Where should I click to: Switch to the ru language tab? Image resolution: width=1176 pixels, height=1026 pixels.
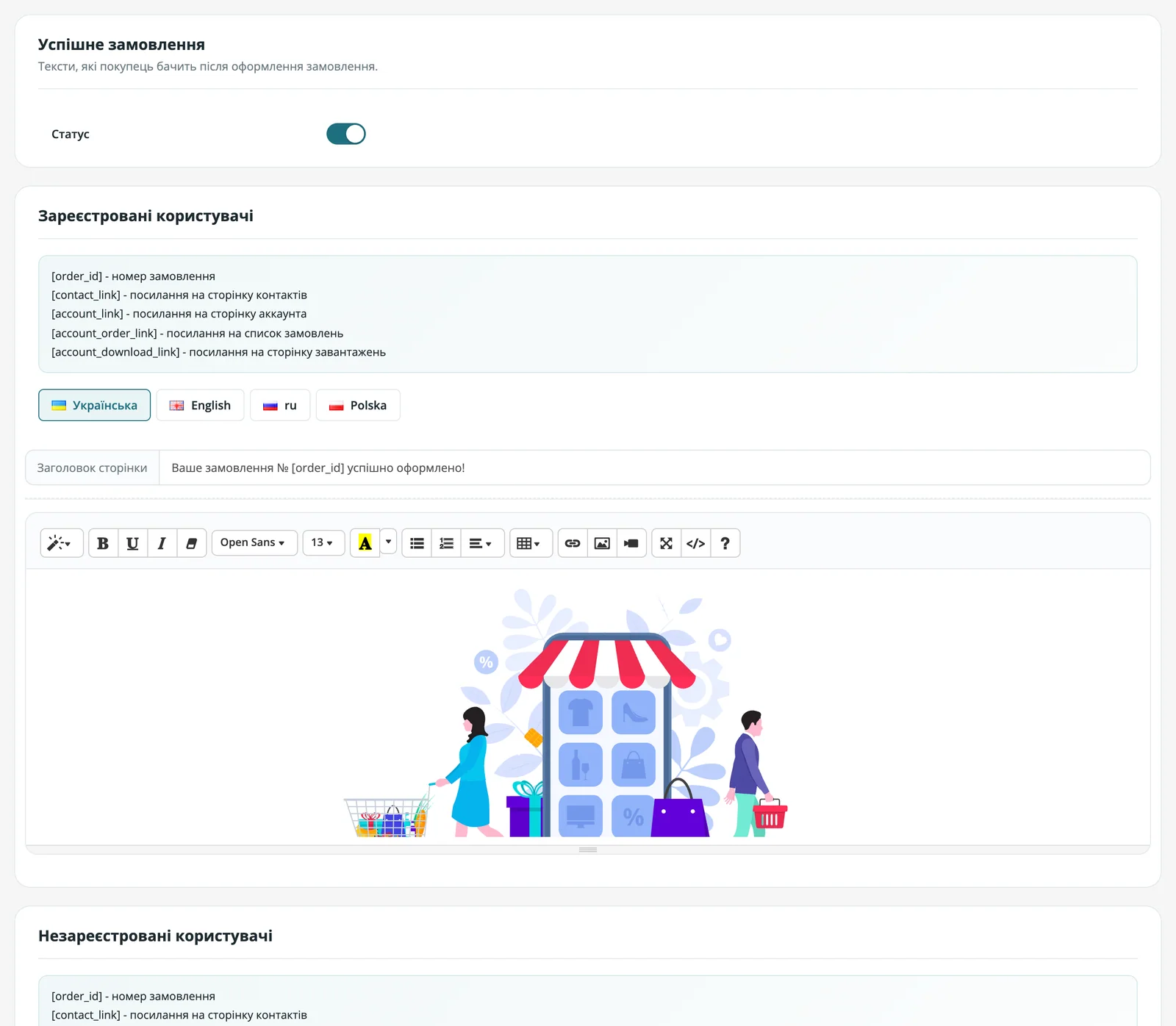point(280,405)
